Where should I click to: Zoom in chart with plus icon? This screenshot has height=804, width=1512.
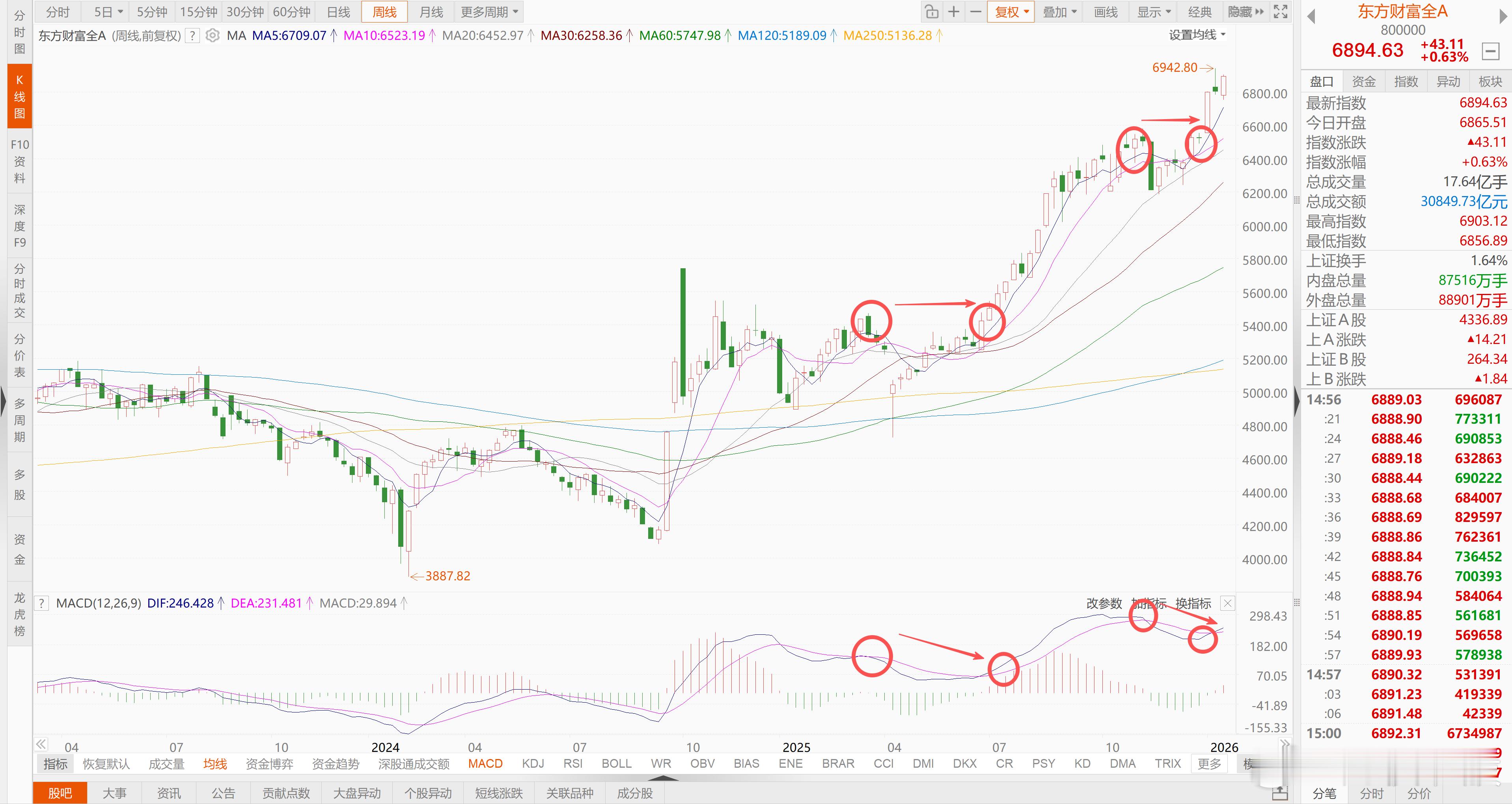tap(954, 12)
